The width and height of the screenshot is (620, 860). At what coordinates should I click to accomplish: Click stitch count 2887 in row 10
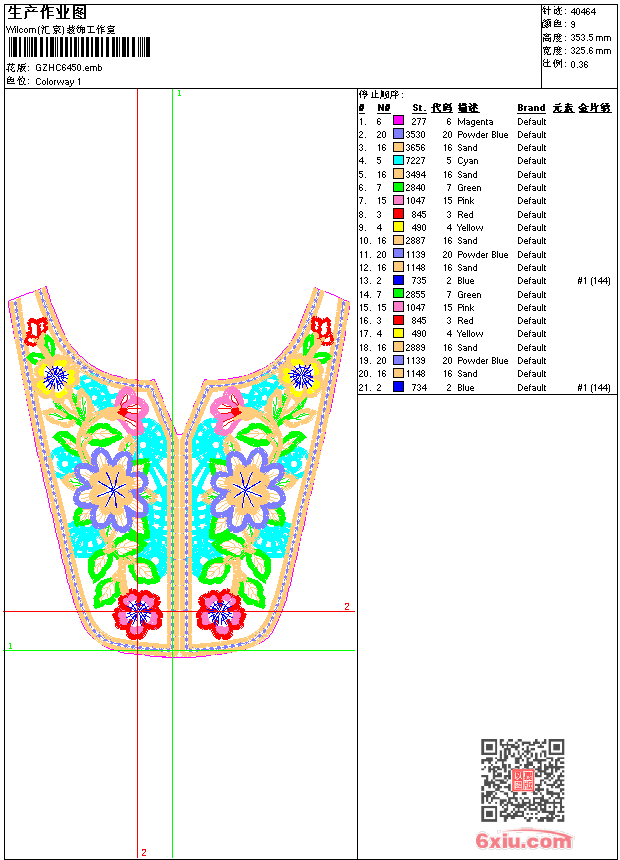(415, 241)
